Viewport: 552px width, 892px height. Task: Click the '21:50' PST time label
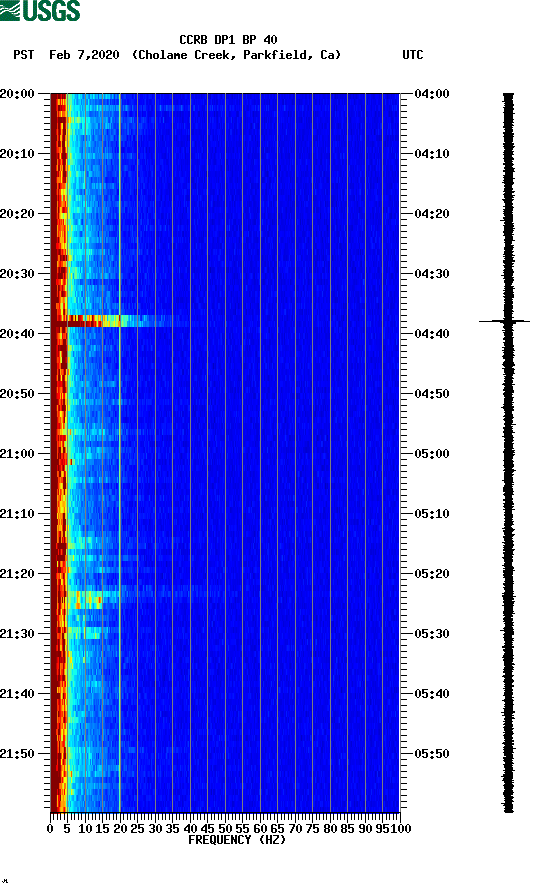[x=17, y=754]
